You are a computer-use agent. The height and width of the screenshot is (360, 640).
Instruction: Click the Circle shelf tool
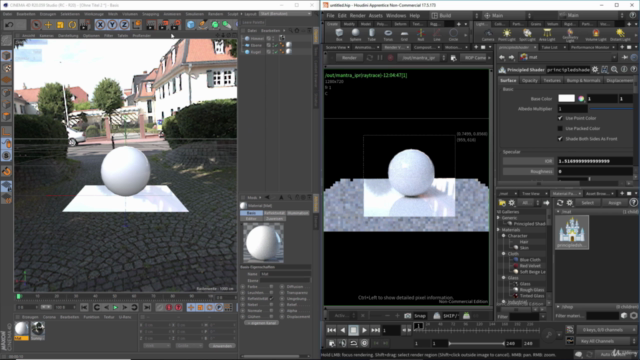pos(453,35)
